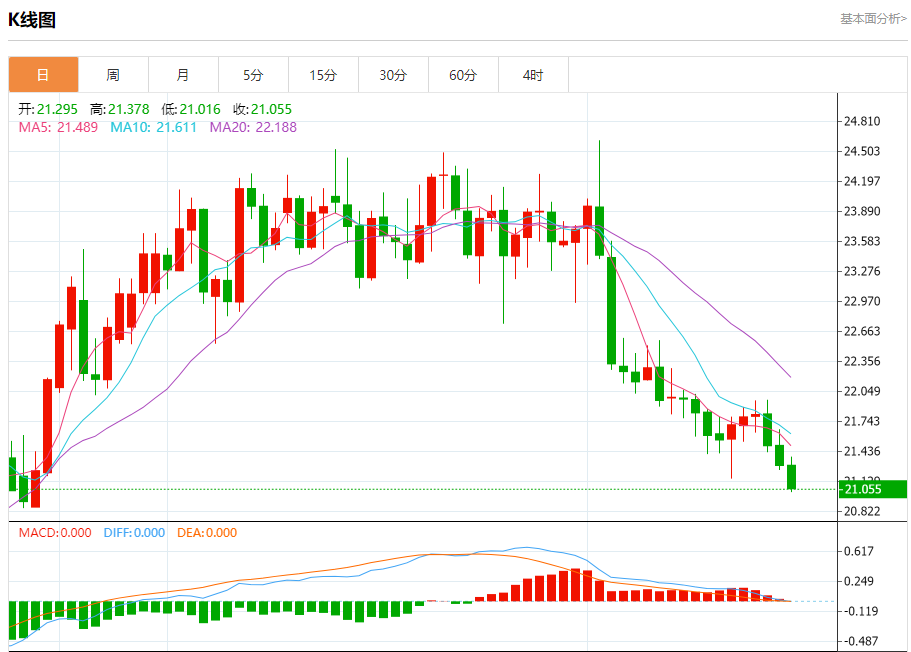The width and height of the screenshot is (911, 652).
Task: Click the 20.822 price axis label
Action: 862,511
